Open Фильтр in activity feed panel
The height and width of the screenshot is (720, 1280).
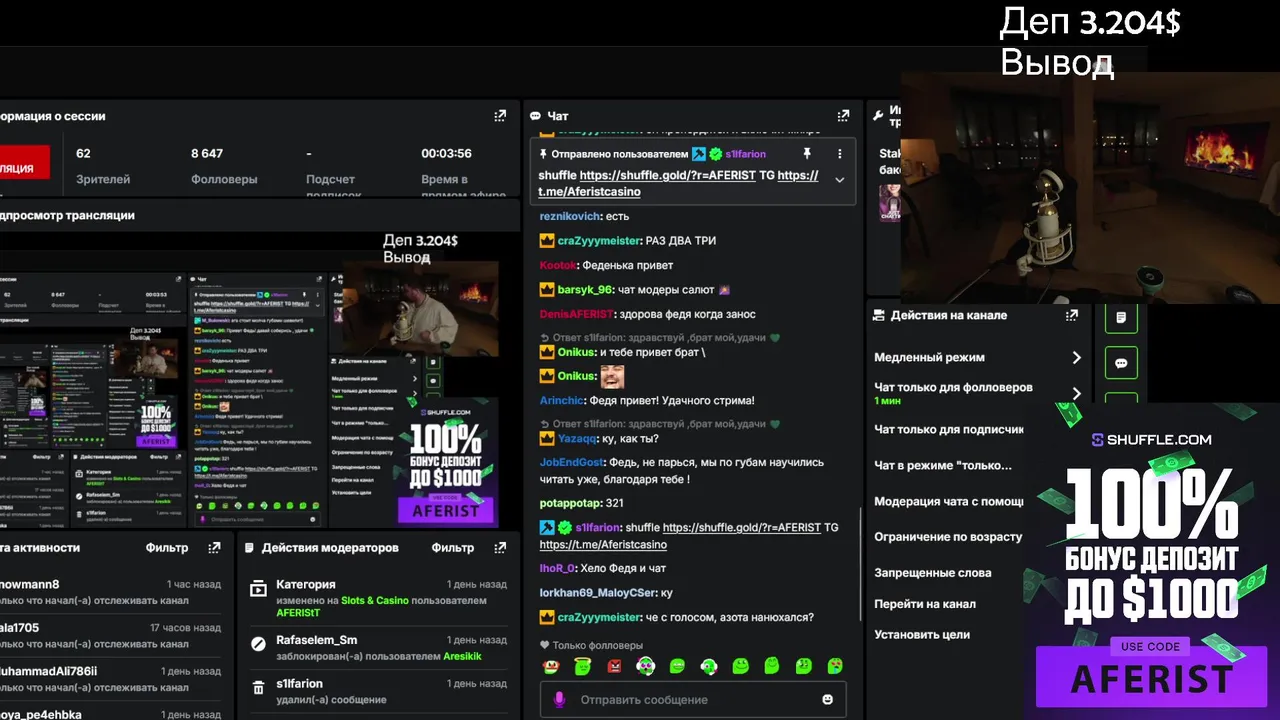tap(167, 548)
